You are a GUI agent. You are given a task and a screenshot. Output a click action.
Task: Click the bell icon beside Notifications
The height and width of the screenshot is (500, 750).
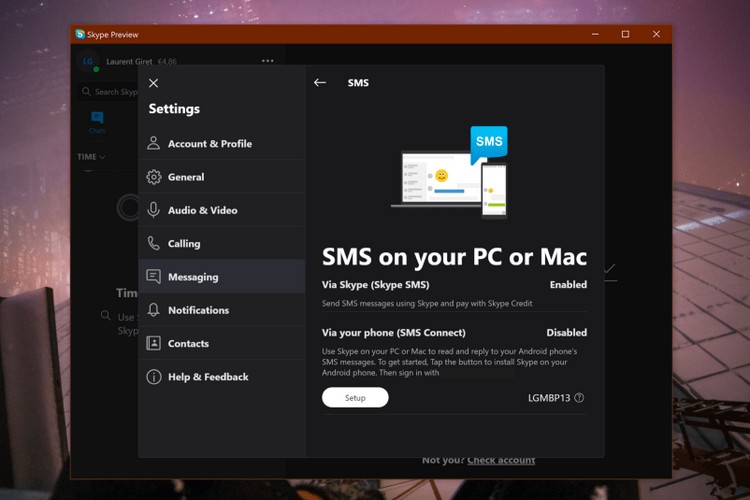coord(154,310)
